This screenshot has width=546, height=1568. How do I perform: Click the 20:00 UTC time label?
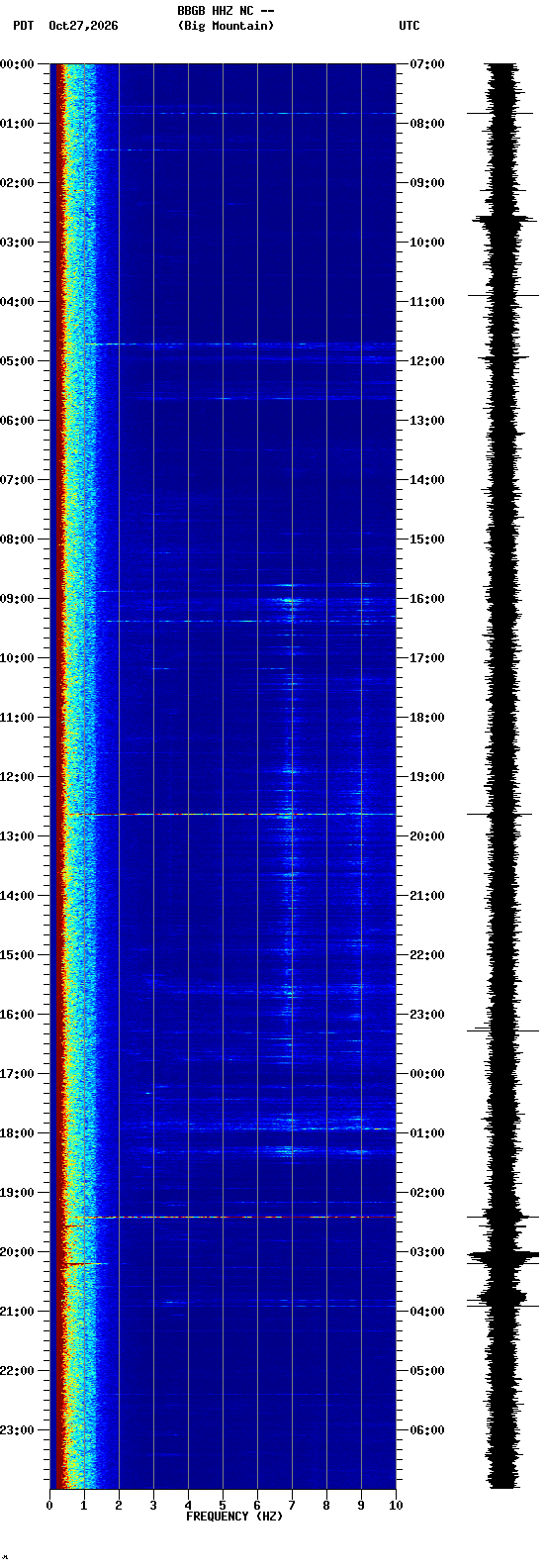pos(427,836)
